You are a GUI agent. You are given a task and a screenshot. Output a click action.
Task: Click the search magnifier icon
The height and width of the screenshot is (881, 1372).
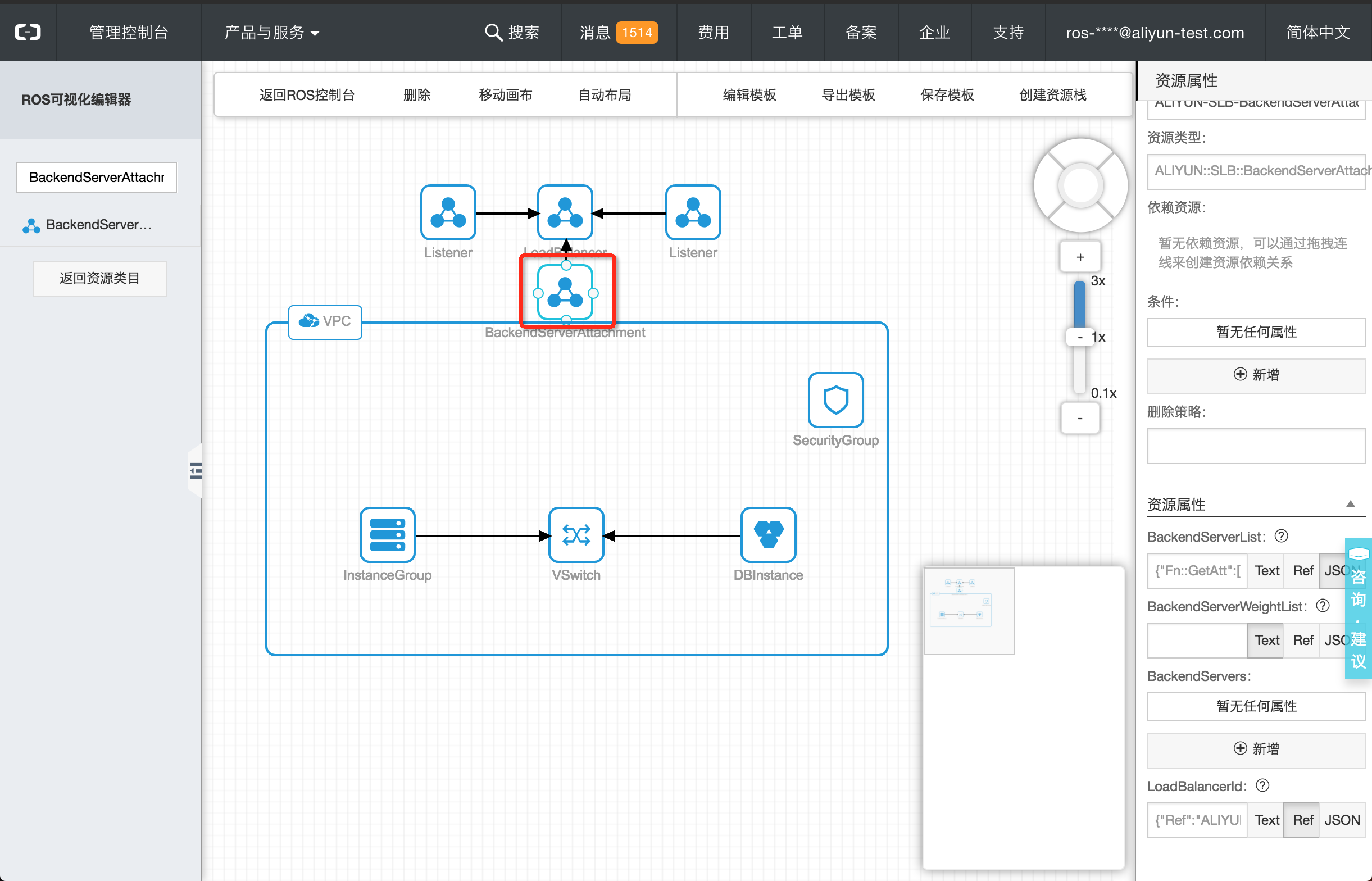(x=493, y=33)
